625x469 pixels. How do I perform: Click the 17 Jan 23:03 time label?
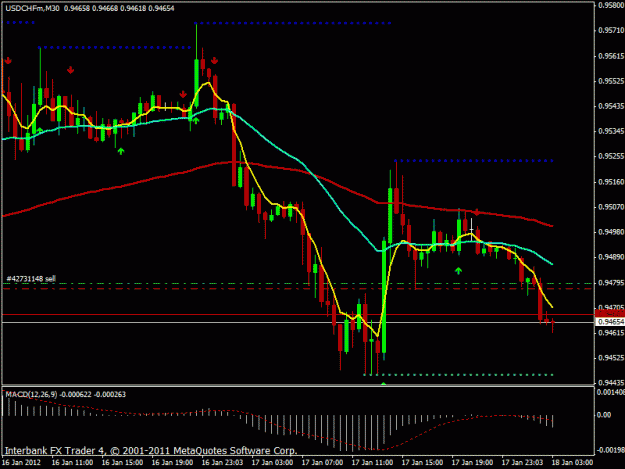522,463
